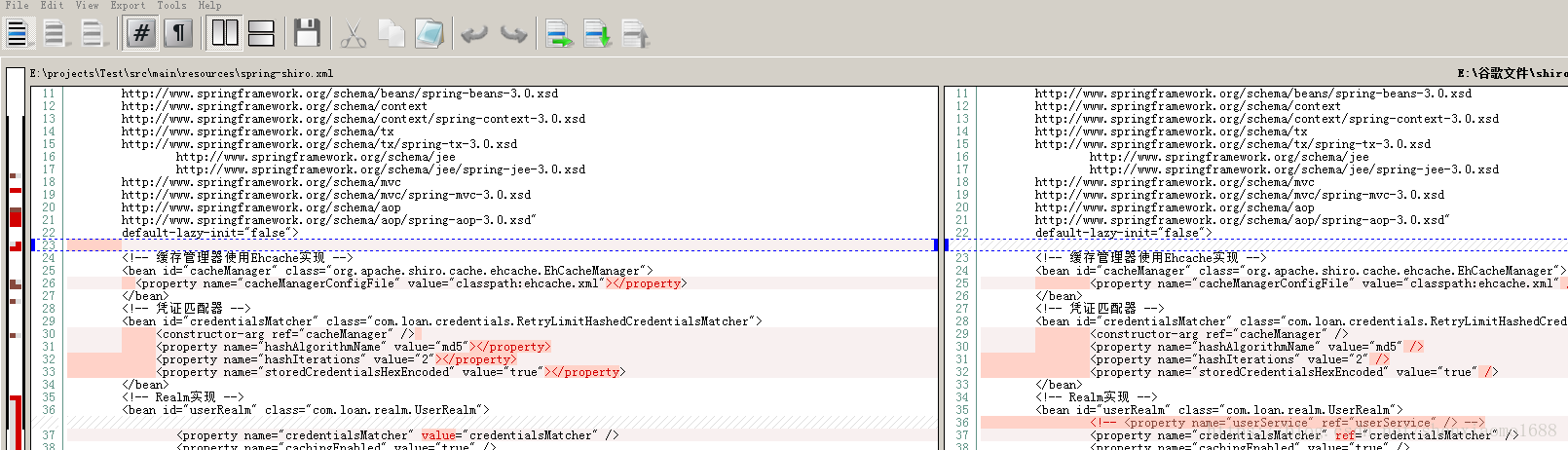Click right line 17 spring-jee-3.0.xsd URL
The width and height of the screenshot is (1568, 450).
(x=1294, y=169)
